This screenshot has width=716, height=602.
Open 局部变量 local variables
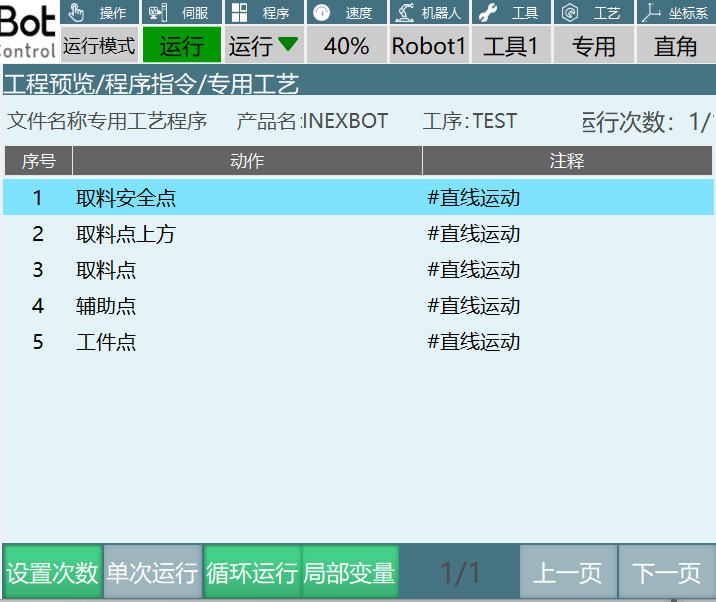(x=350, y=573)
